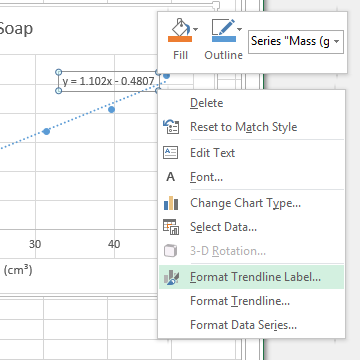Viewport: 360px width, 360px height.
Task: Click the Reset to Match Style icon
Action: (171, 127)
